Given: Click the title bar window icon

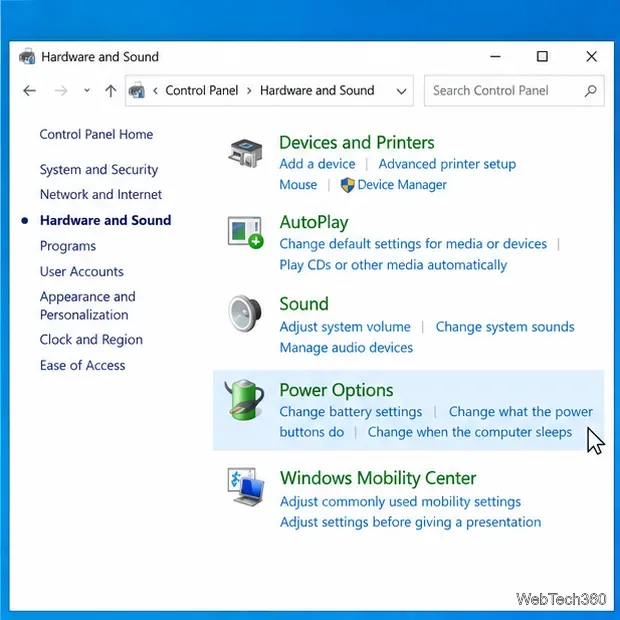Looking at the screenshot, I should [27, 57].
